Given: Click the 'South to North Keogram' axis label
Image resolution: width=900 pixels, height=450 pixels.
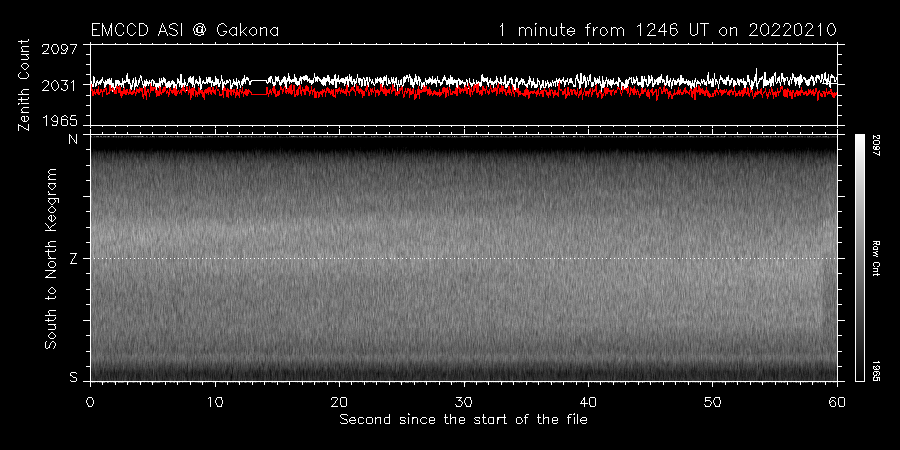Looking at the screenshot, I should (51, 258).
